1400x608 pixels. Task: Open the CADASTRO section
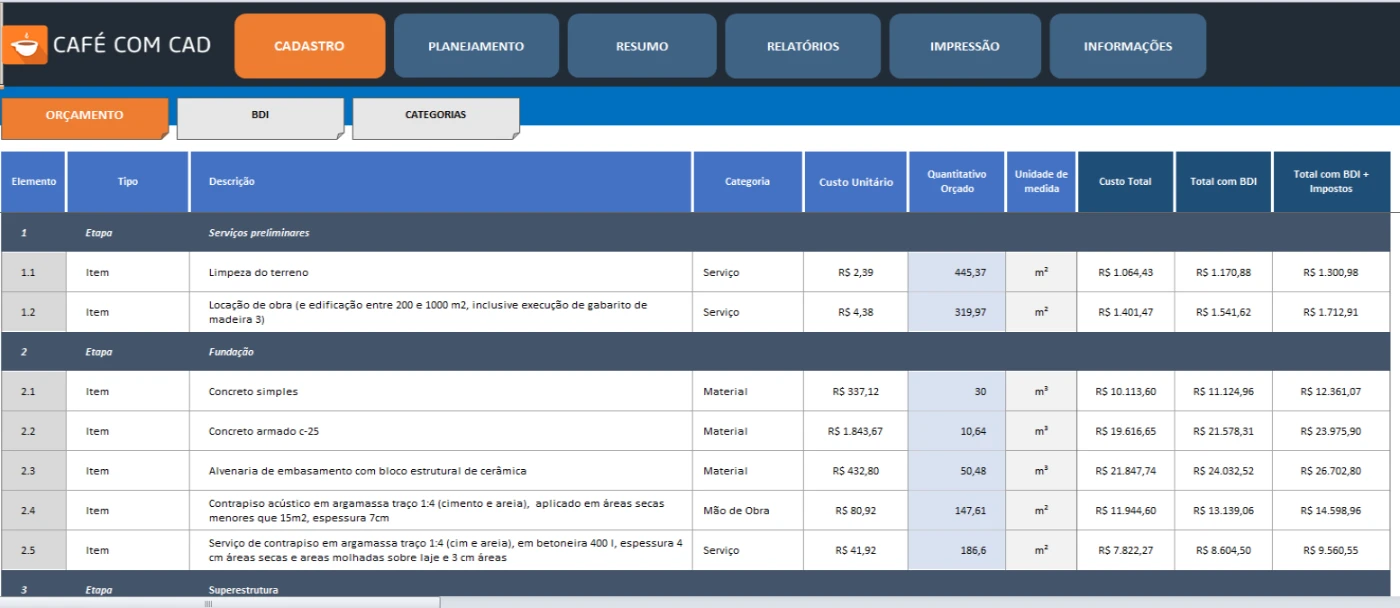309,46
